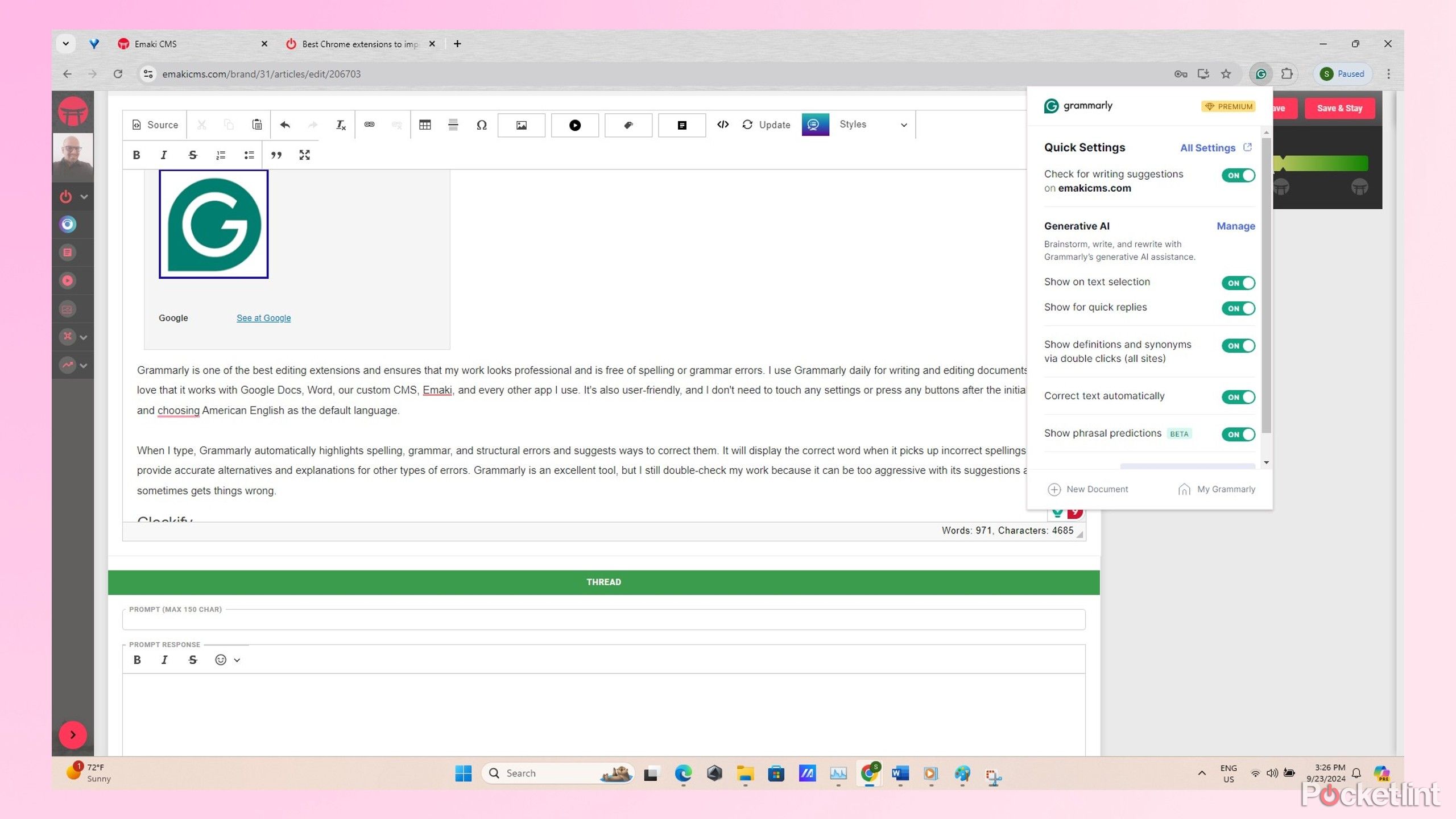Screen dimensions: 1456x819
Task: Toggle Show on text selection
Action: tap(1238, 283)
